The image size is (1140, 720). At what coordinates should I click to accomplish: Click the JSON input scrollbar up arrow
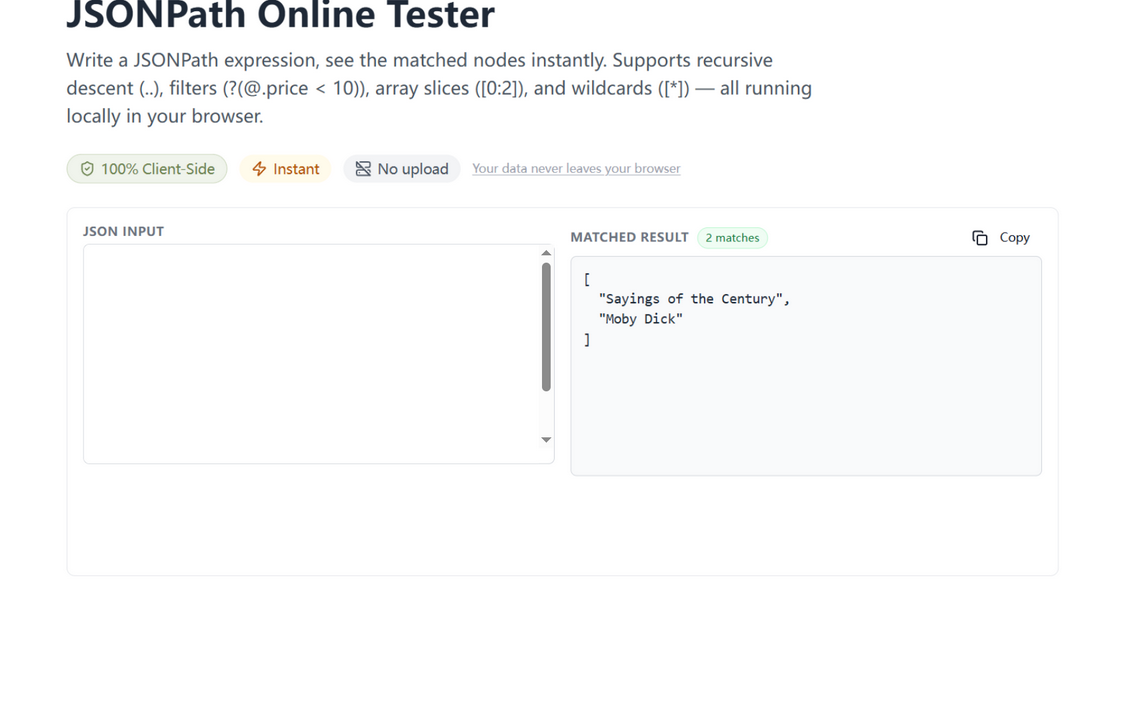pyautogui.click(x=546, y=253)
